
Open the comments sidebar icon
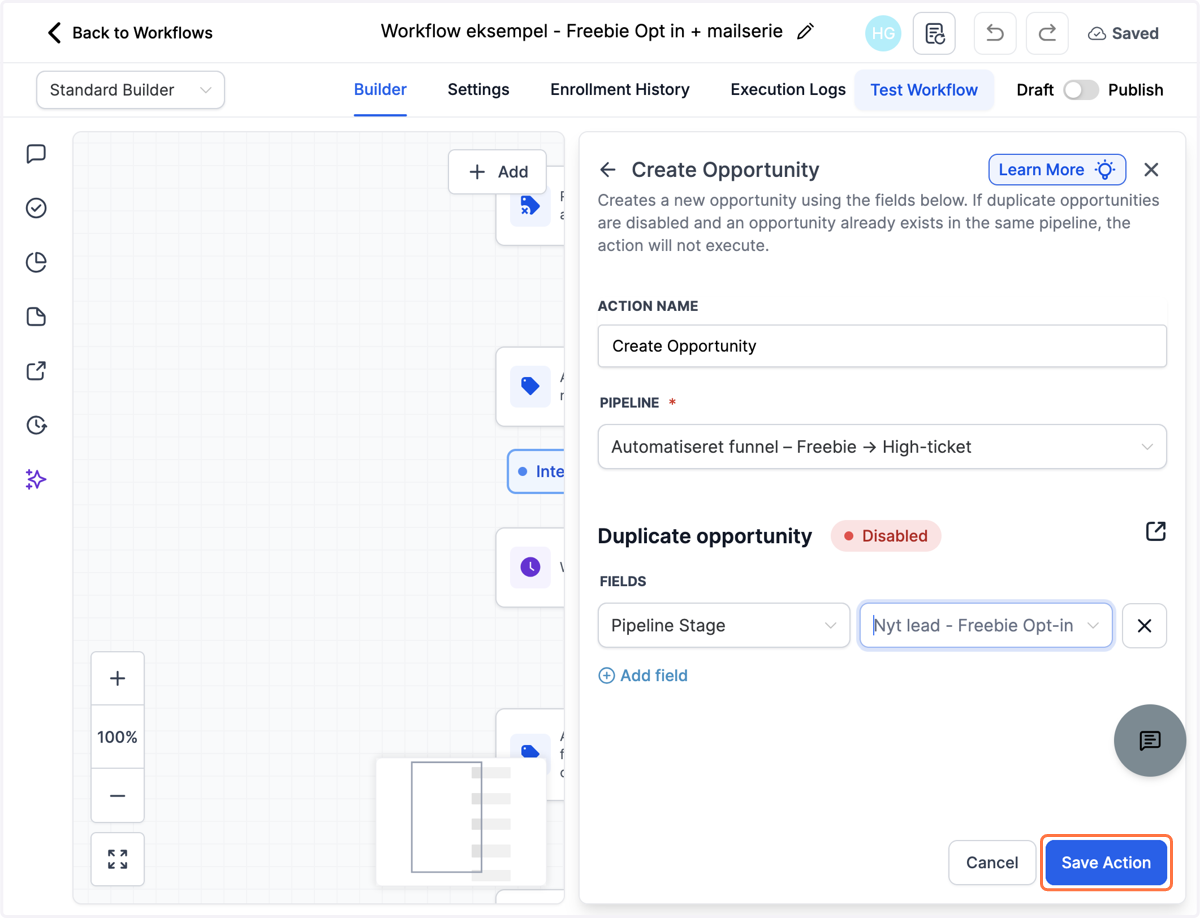tap(36, 154)
